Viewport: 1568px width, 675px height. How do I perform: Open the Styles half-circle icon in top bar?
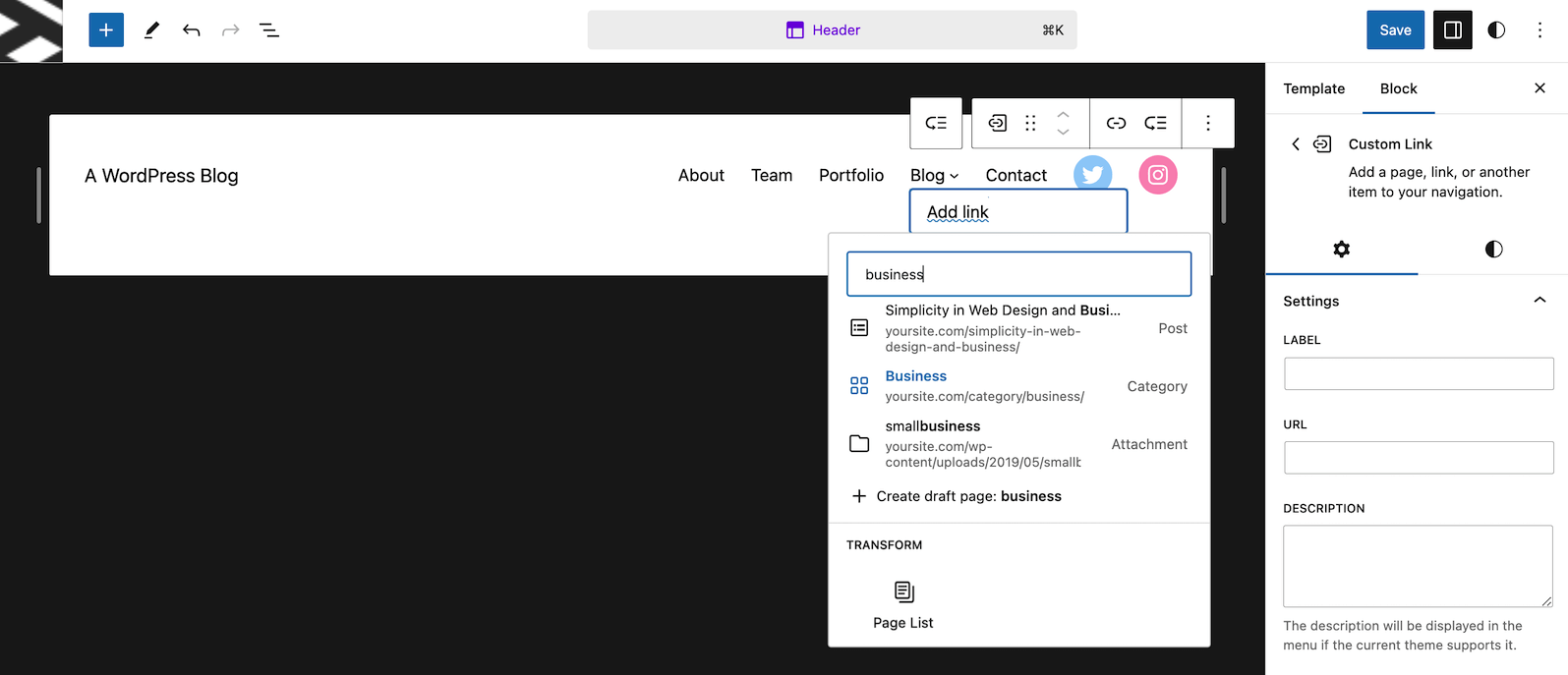[1496, 30]
